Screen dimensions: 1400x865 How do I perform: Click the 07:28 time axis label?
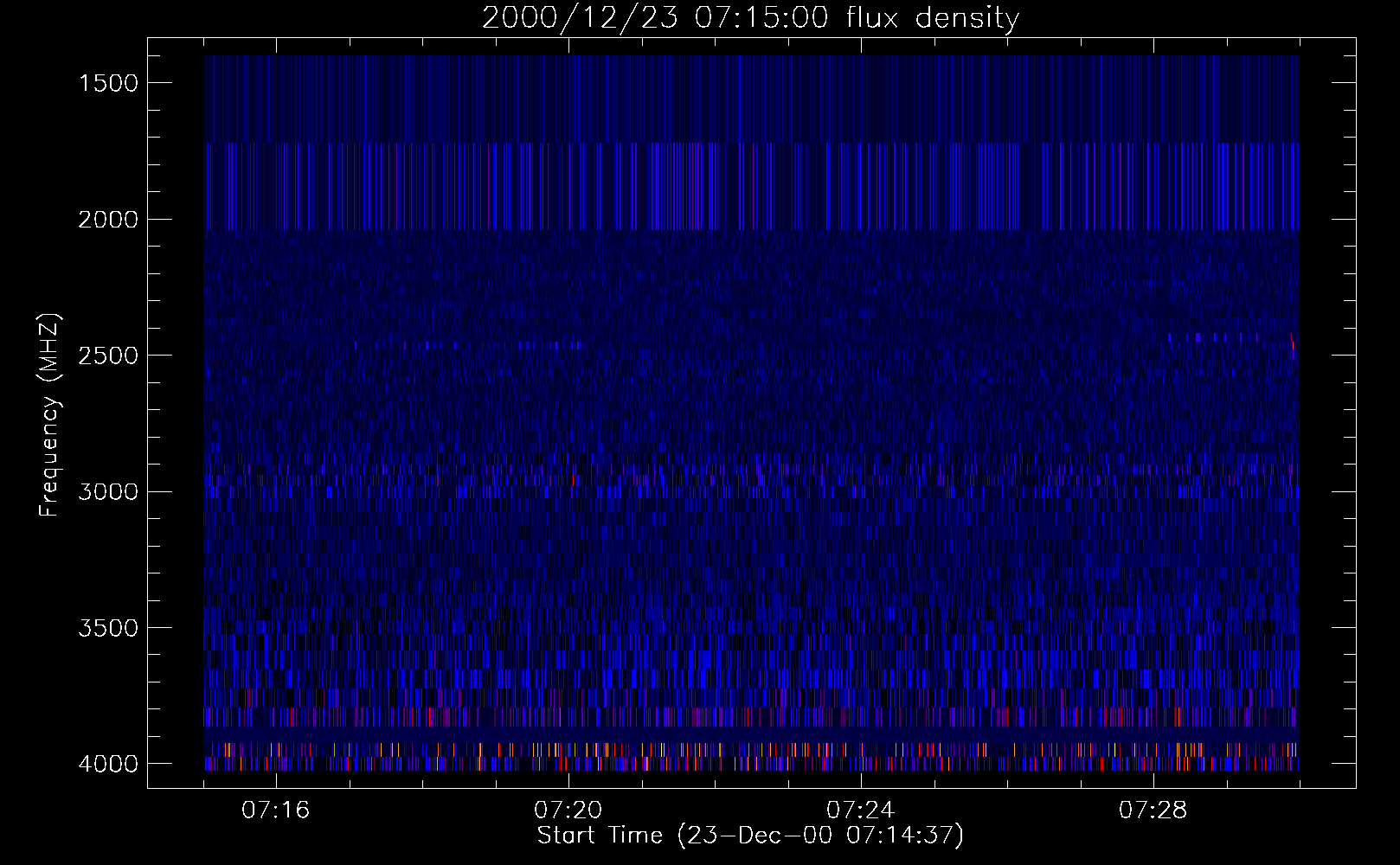[x=1153, y=811]
